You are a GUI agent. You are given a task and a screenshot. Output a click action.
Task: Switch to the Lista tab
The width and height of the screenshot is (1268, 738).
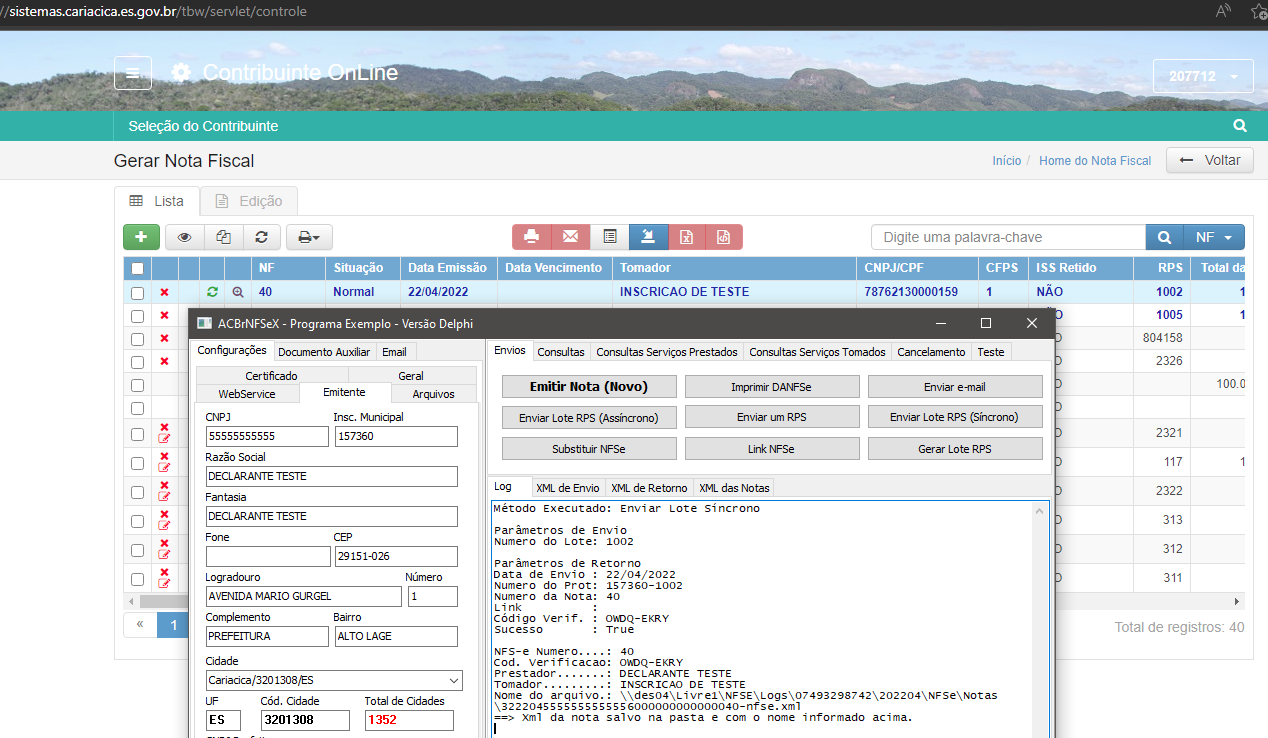[x=157, y=201]
